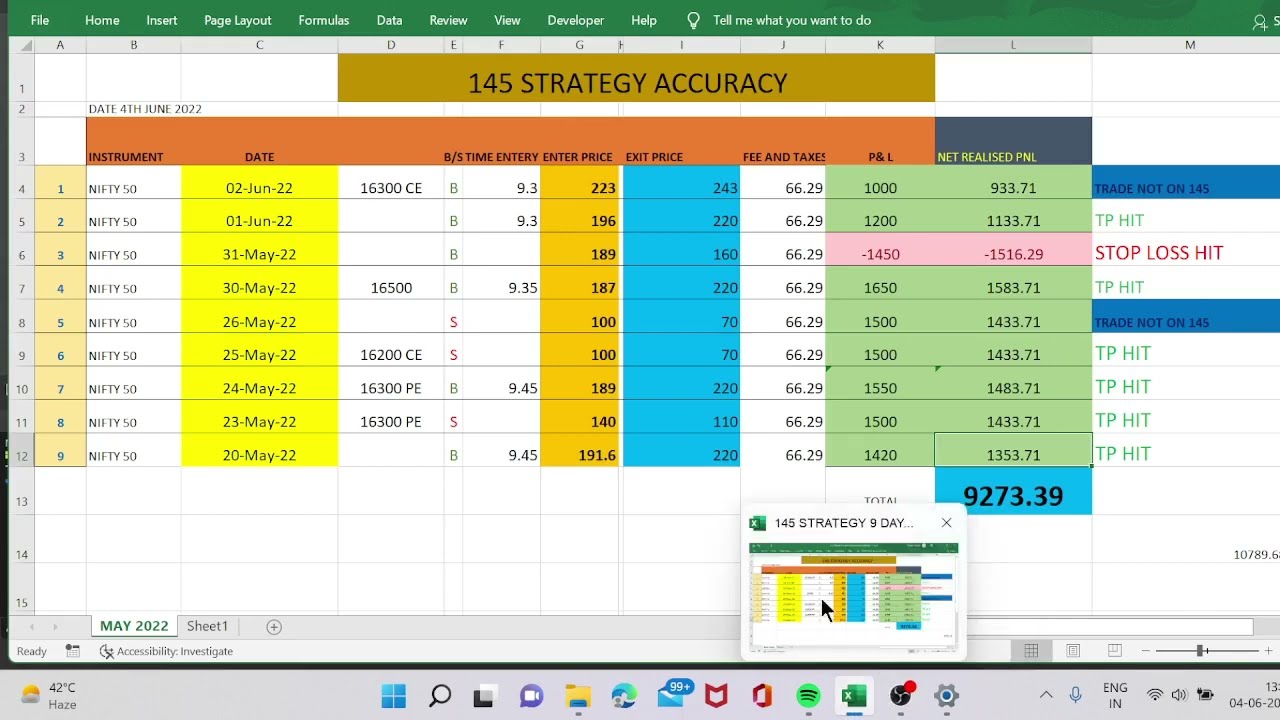Open network, volume and battery tray group

pyautogui.click(x=1180, y=695)
